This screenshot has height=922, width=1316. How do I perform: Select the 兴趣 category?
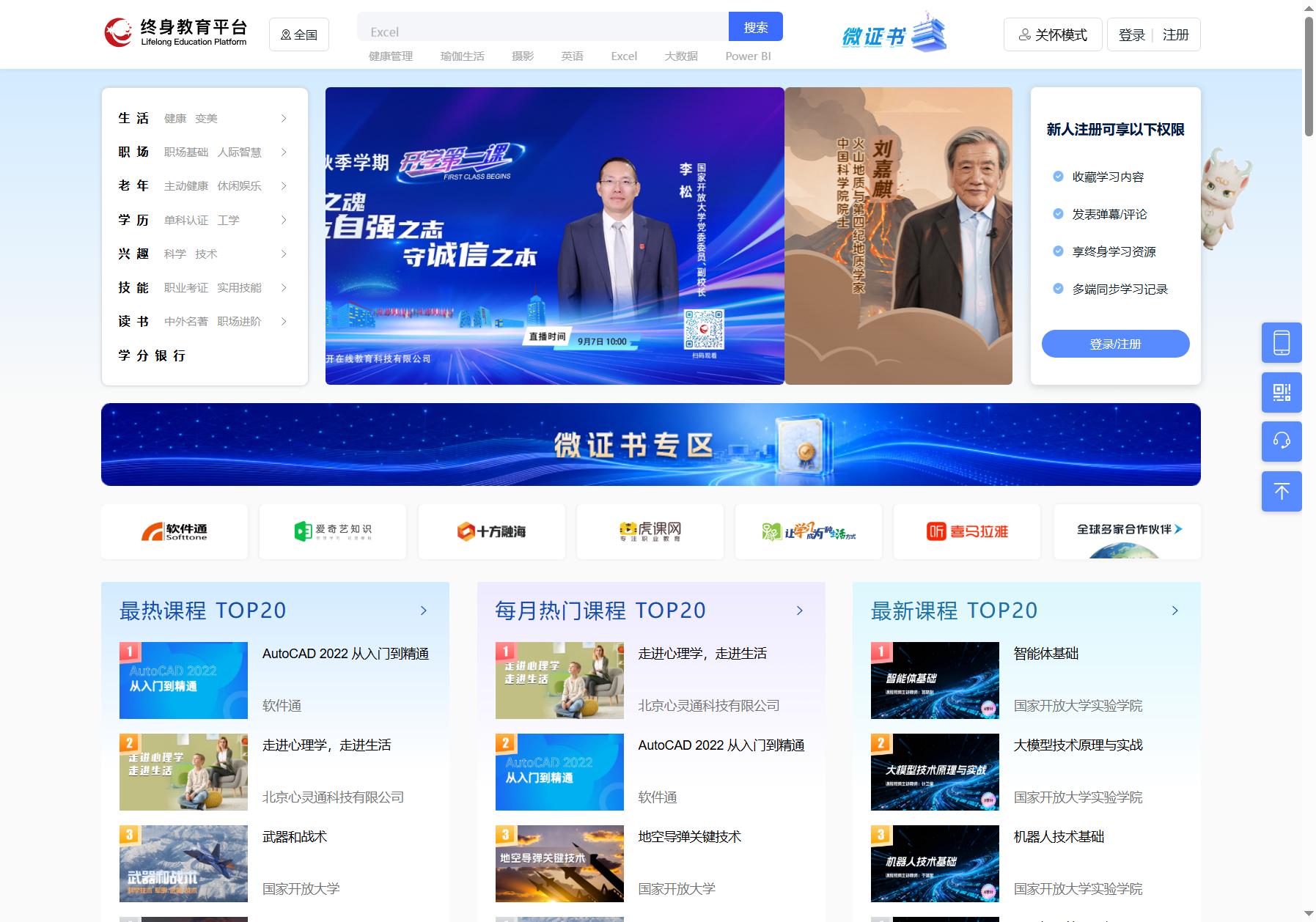click(x=133, y=254)
